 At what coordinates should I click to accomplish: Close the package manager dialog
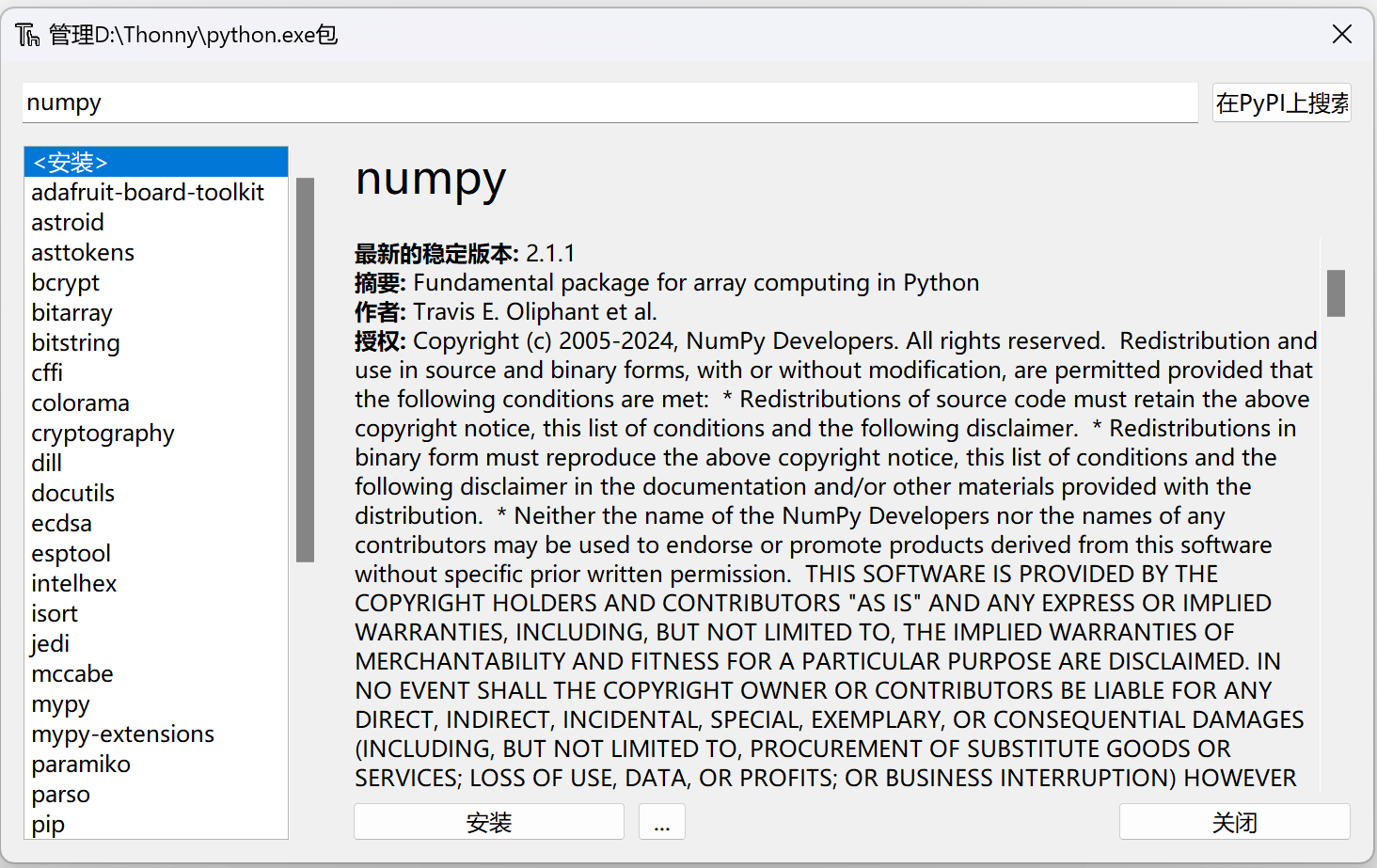pyautogui.click(x=1234, y=821)
